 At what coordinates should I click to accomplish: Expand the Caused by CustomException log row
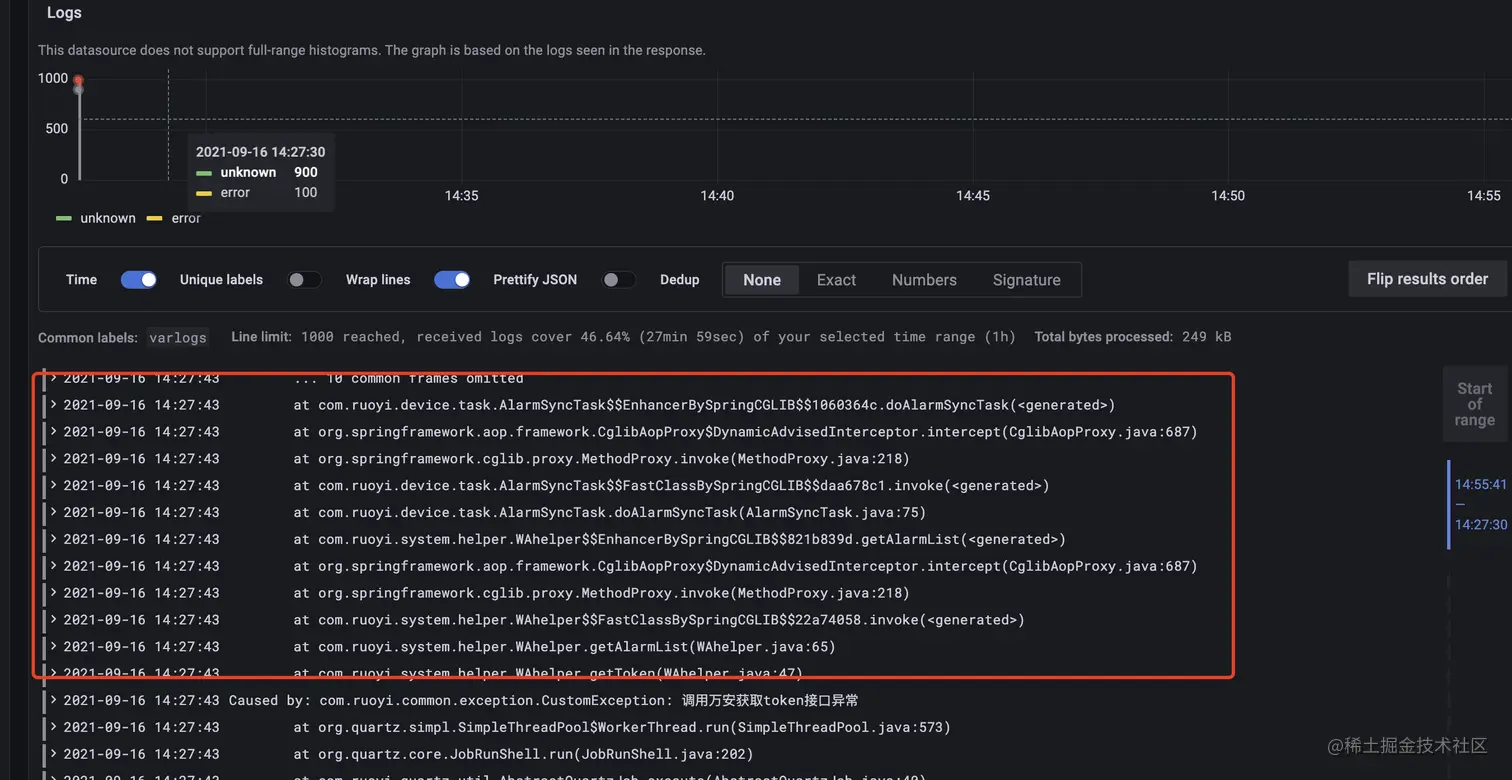[x=54, y=700]
